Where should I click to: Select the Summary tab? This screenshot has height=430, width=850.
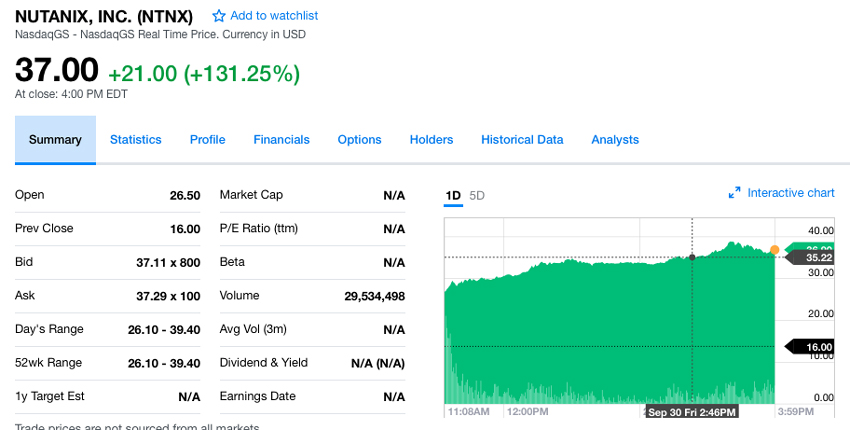55,139
